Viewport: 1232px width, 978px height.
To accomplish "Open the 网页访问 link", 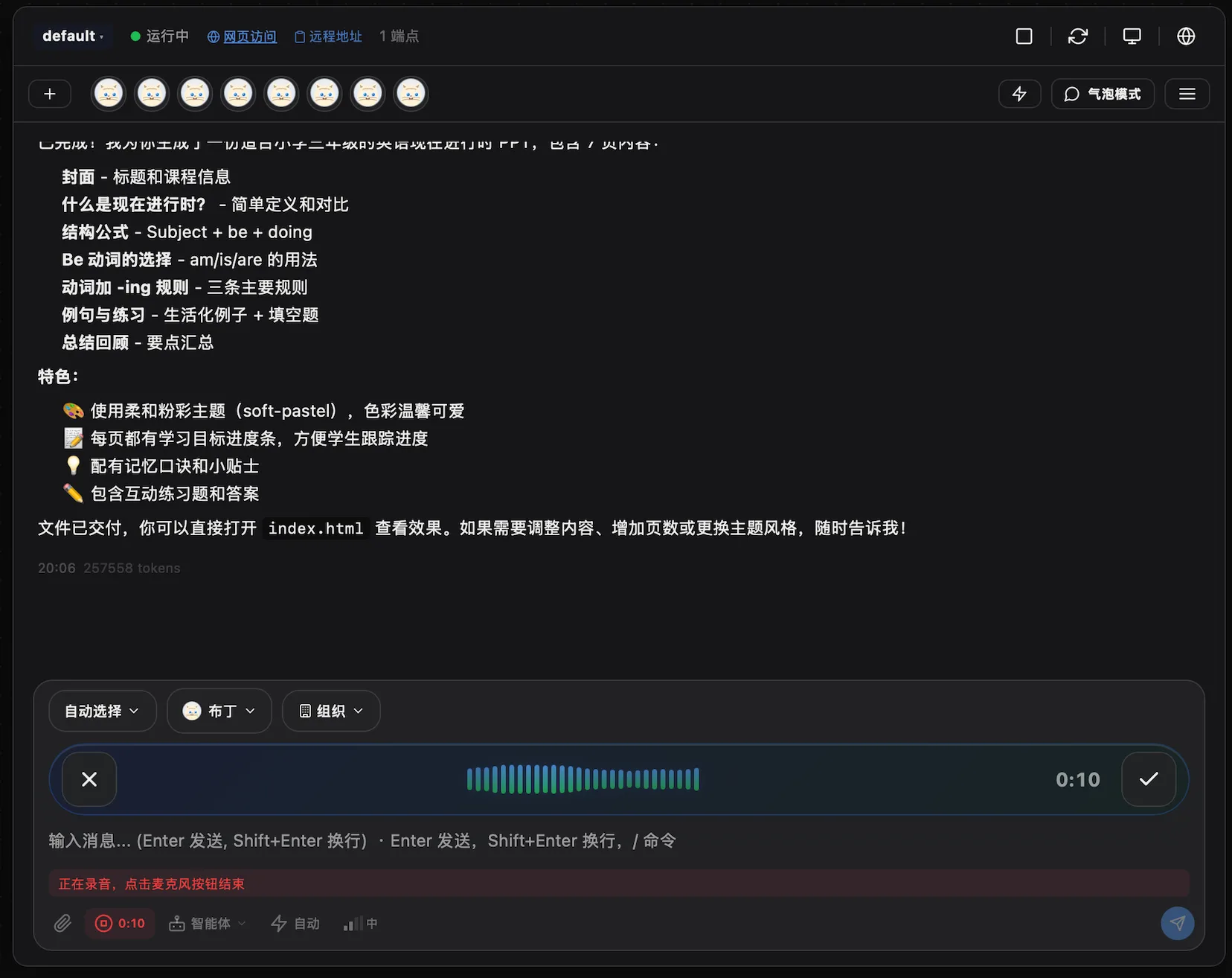I will click(242, 36).
